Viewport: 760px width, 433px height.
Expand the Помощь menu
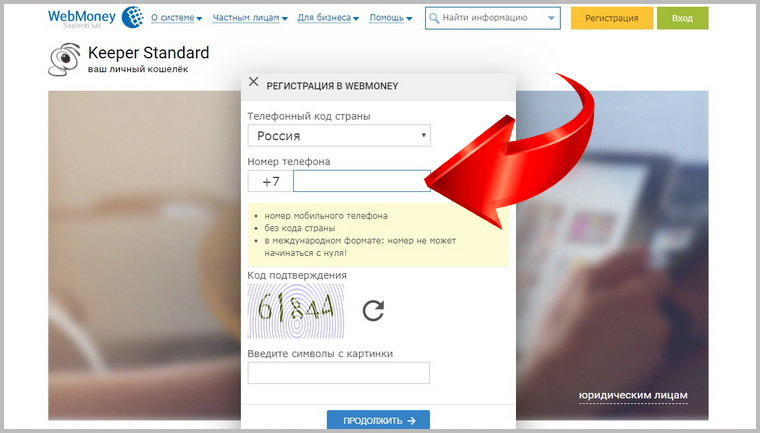(391, 18)
